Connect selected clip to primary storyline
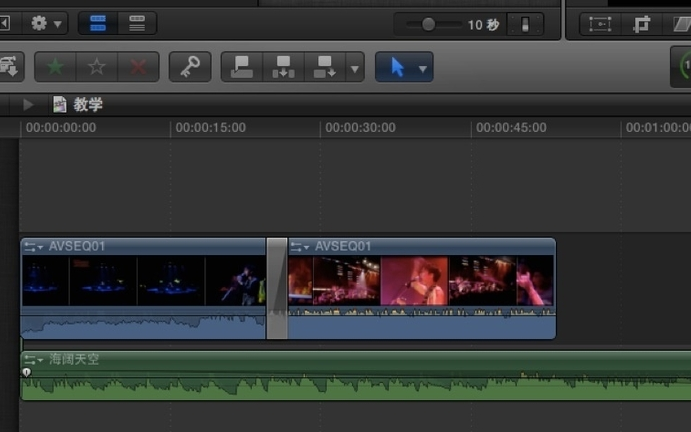The image size is (691, 432). (242, 67)
